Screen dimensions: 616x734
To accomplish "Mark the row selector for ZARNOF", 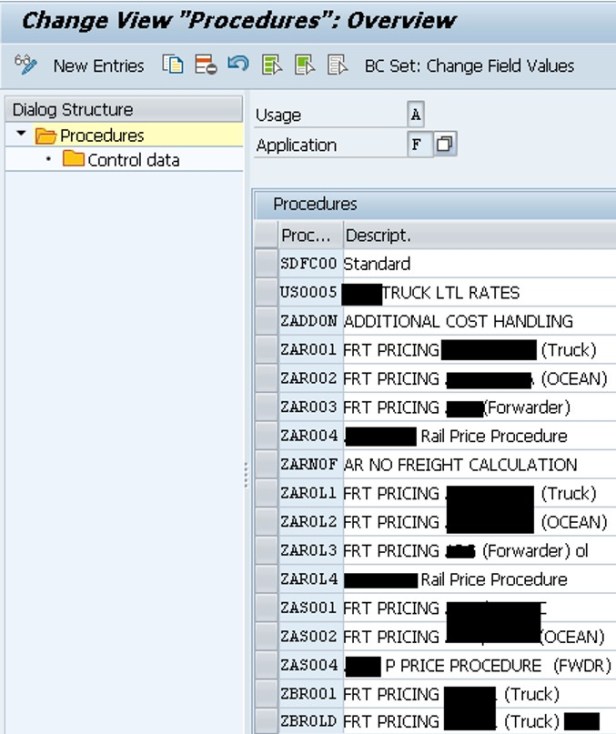I will click(x=265, y=465).
